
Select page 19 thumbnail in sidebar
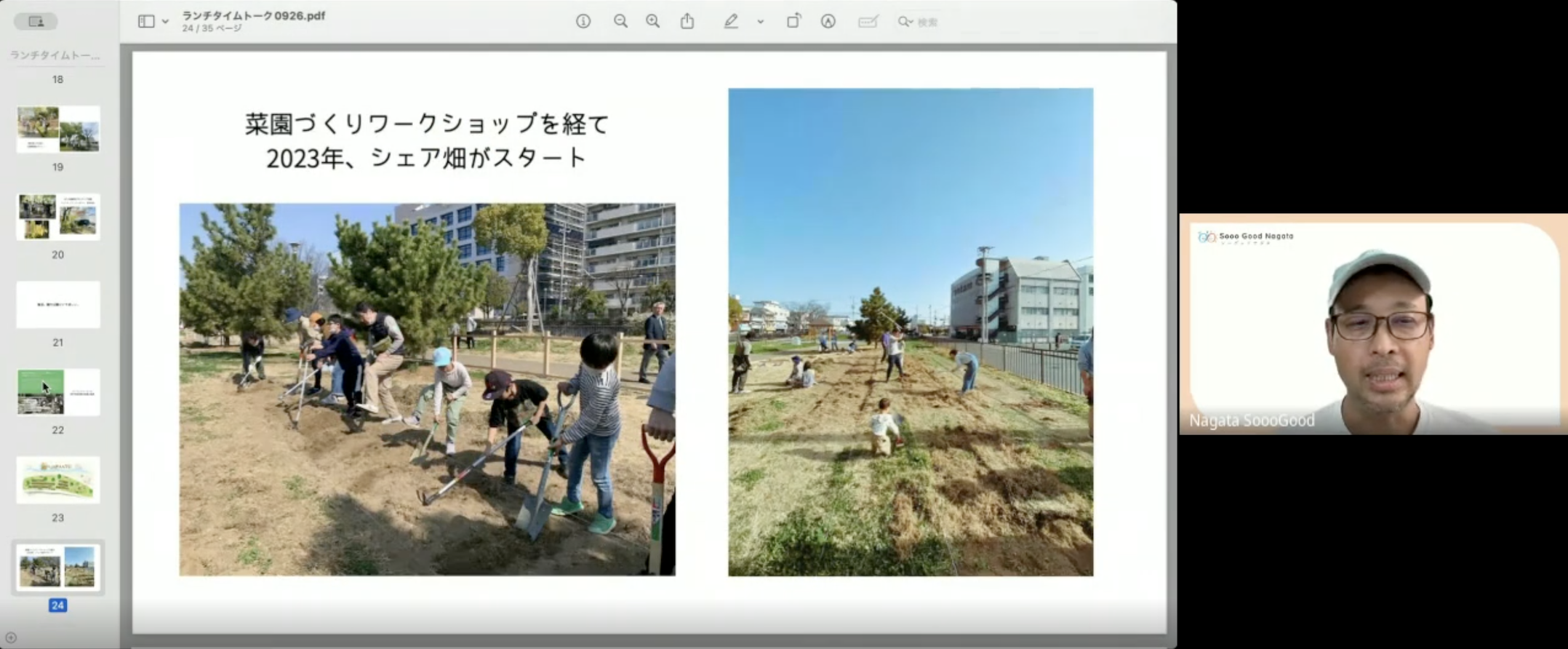coord(58,129)
